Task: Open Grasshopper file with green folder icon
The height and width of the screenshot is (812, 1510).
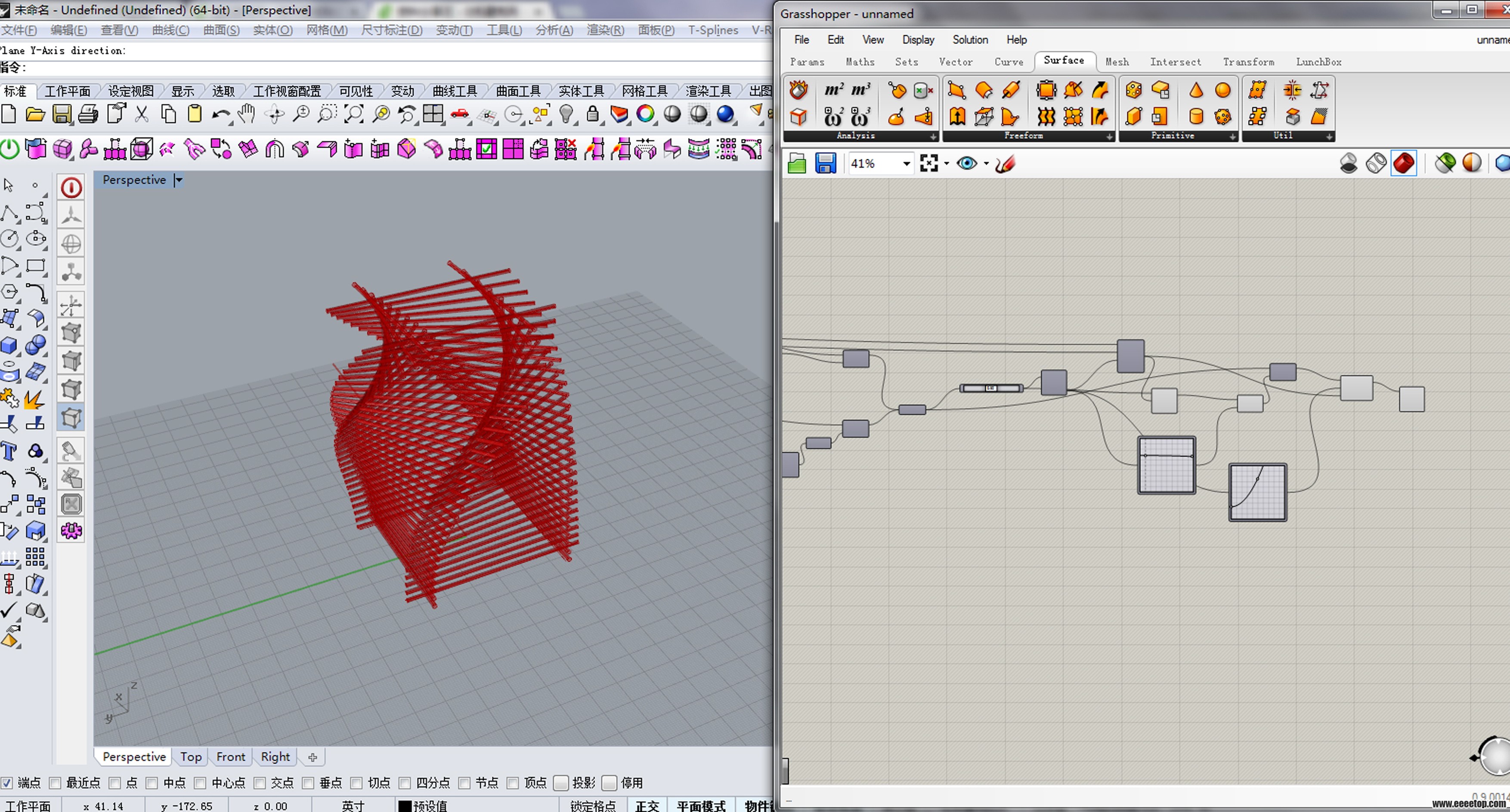Action: point(797,164)
